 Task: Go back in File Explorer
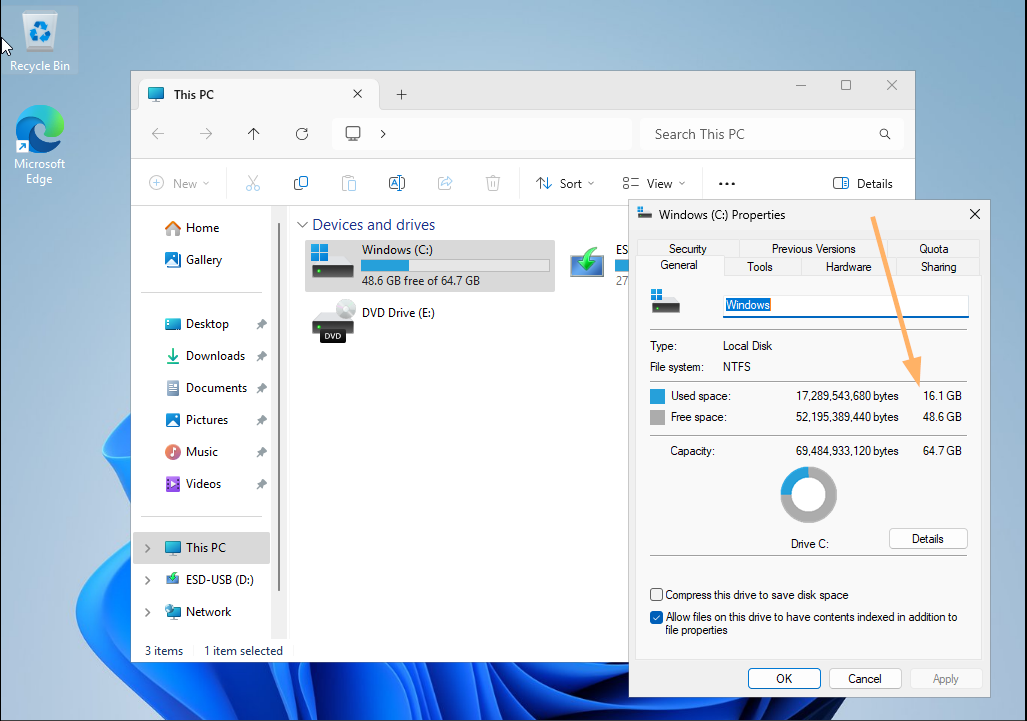pos(158,134)
